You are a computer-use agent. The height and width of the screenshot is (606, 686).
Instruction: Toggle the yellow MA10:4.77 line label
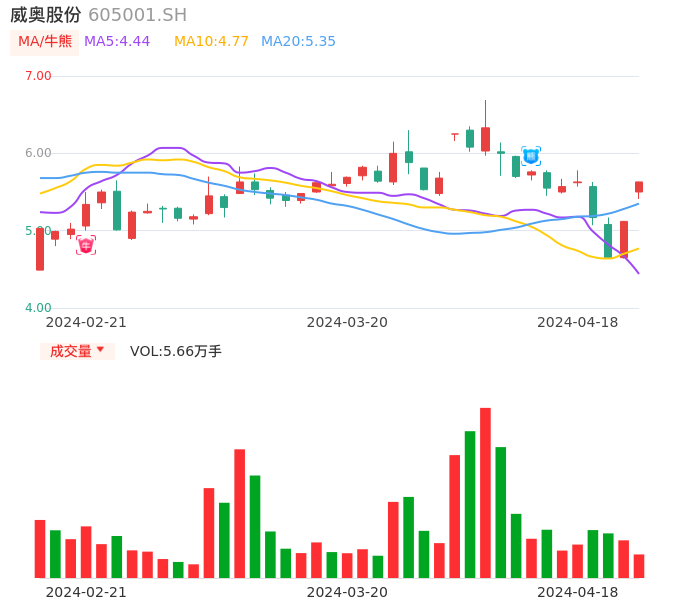(211, 42)
